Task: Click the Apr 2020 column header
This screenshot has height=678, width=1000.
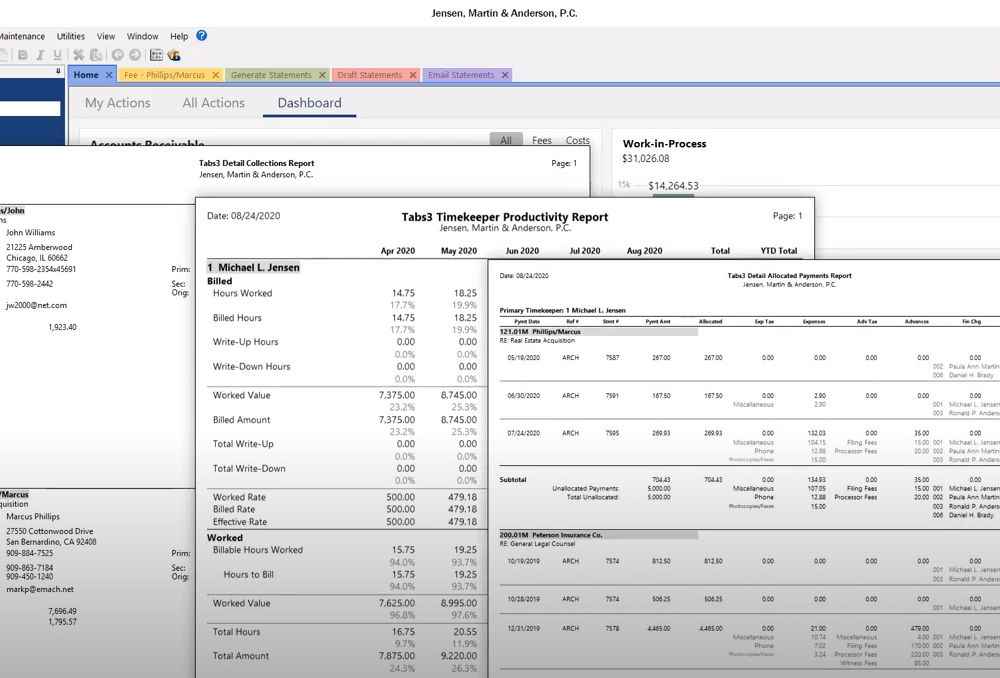Action: coord(397,251)
